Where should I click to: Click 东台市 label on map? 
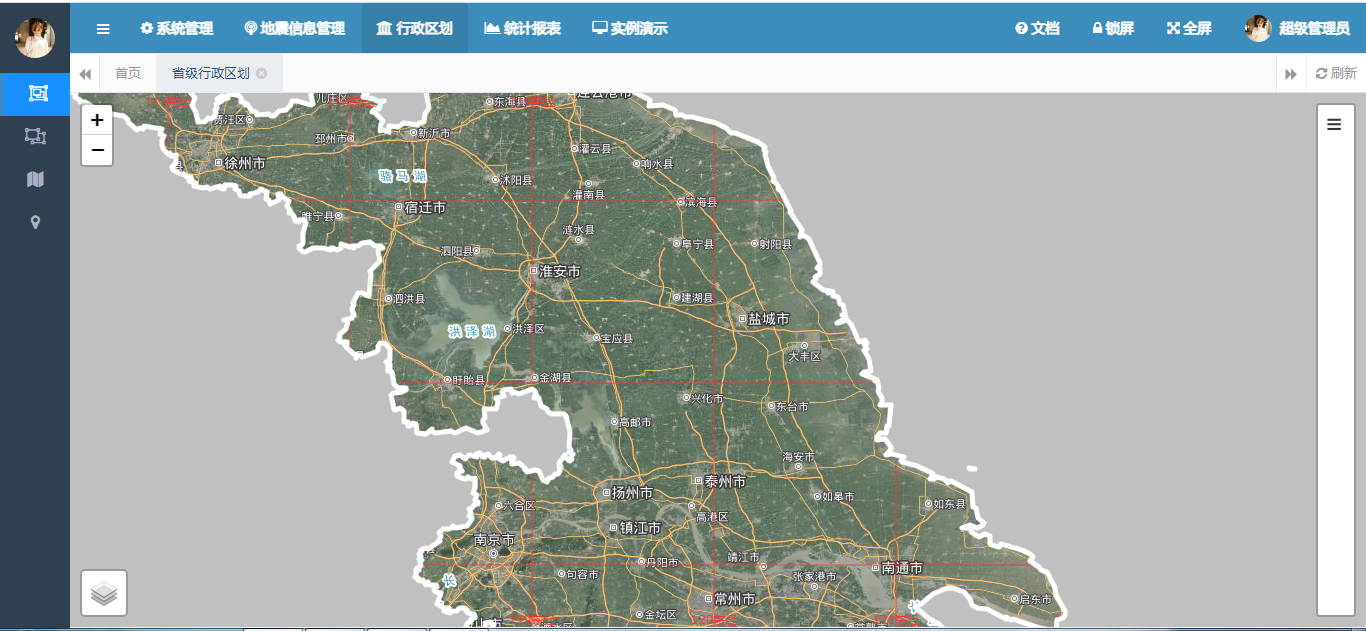click(x=793, y=407)
